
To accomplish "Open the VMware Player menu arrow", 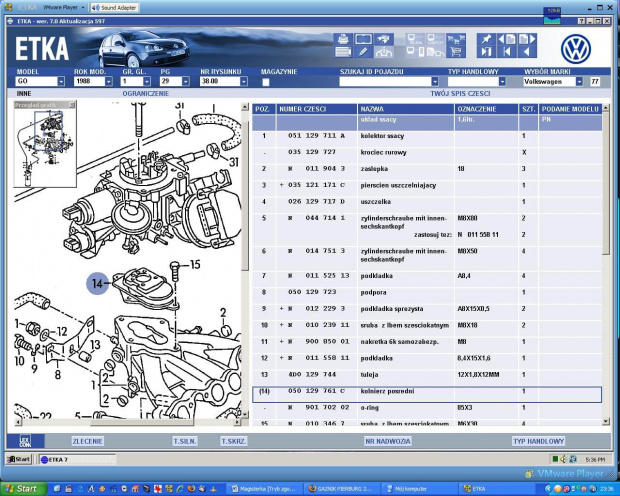I will 83,8.
